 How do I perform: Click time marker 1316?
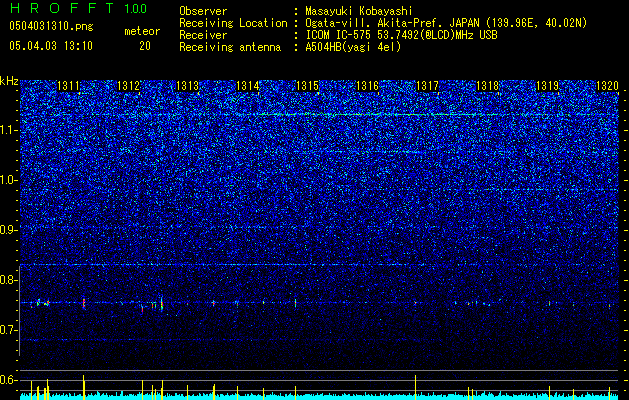point(368,86)
